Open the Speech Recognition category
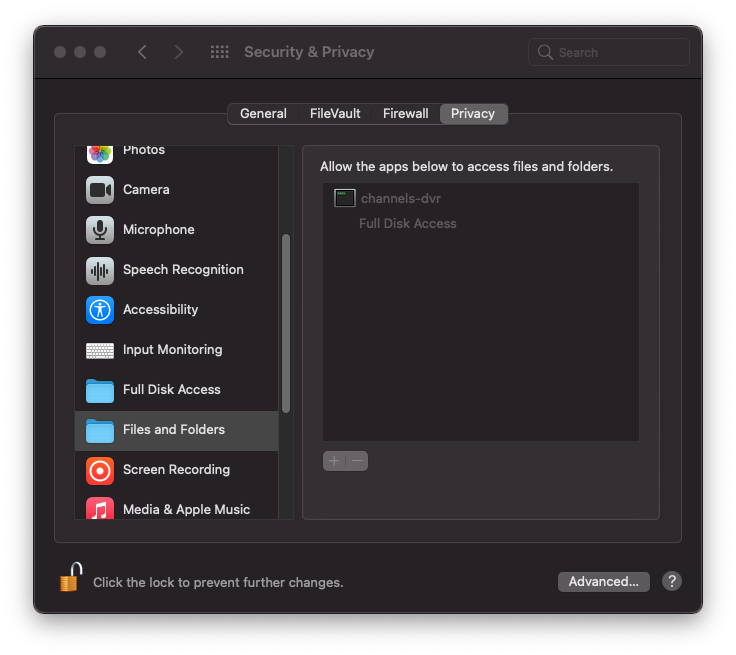The height and width of the screenshot is (655, 736). [x=182, y=270]
